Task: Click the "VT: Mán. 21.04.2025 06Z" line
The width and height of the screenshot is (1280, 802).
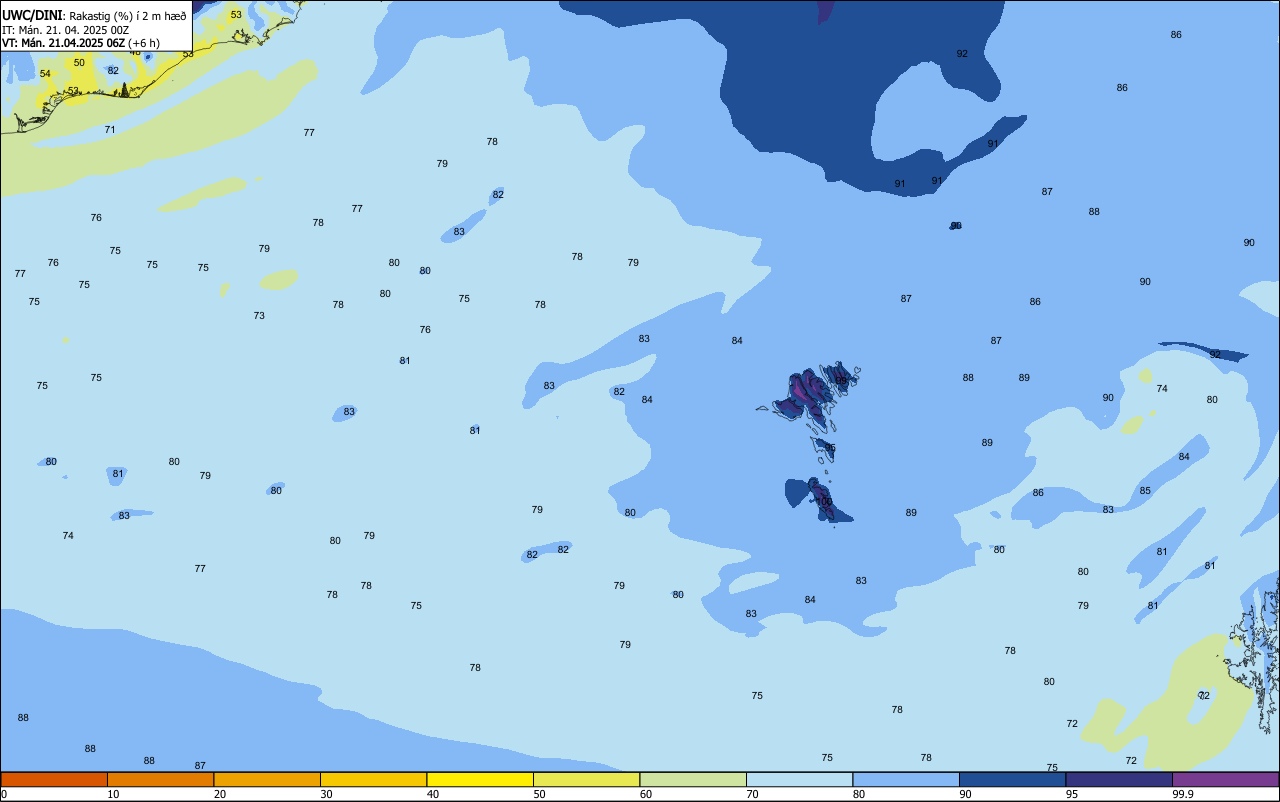Action: click(64, 43)
